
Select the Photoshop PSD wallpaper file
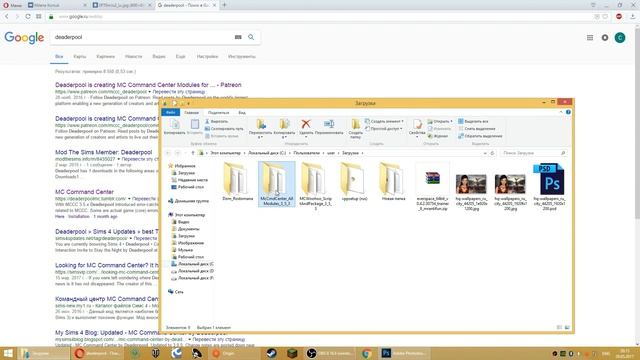click(549, 186)
